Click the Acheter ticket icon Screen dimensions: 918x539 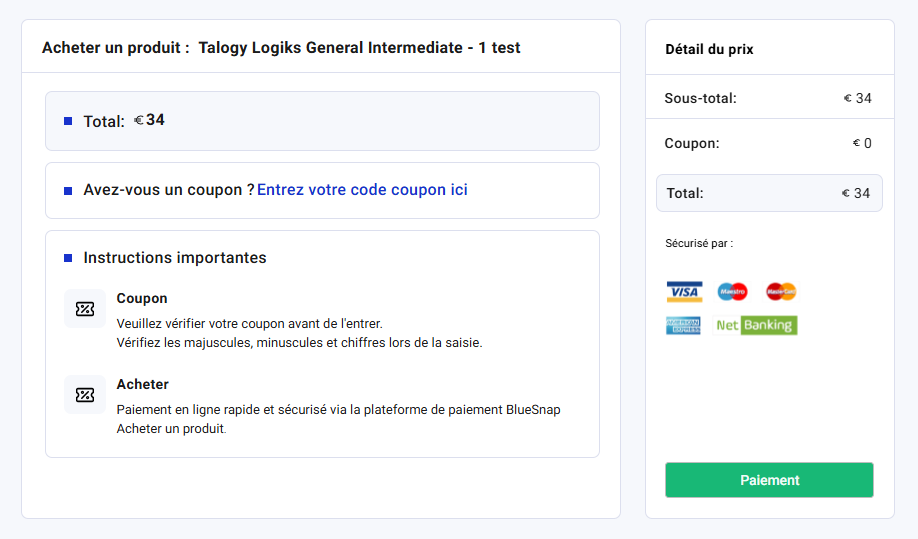point(85,395)
